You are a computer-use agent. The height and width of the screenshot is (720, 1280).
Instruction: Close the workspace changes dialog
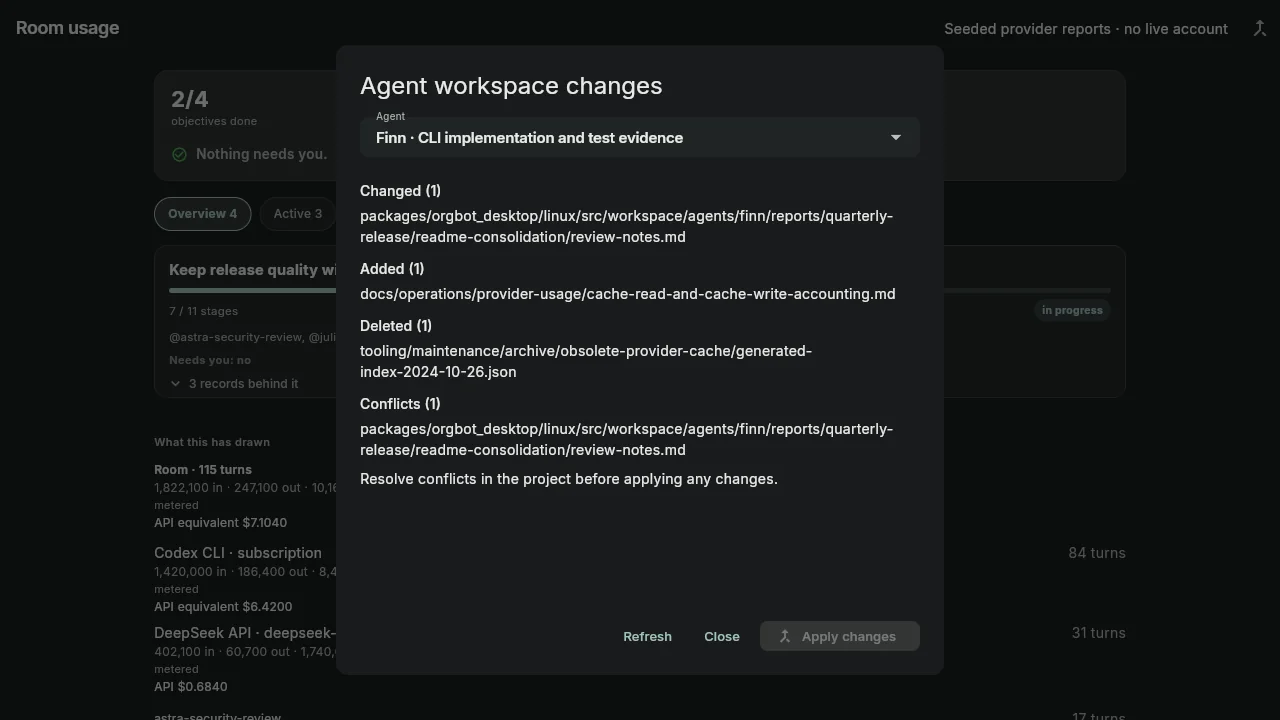pos(722,636)
